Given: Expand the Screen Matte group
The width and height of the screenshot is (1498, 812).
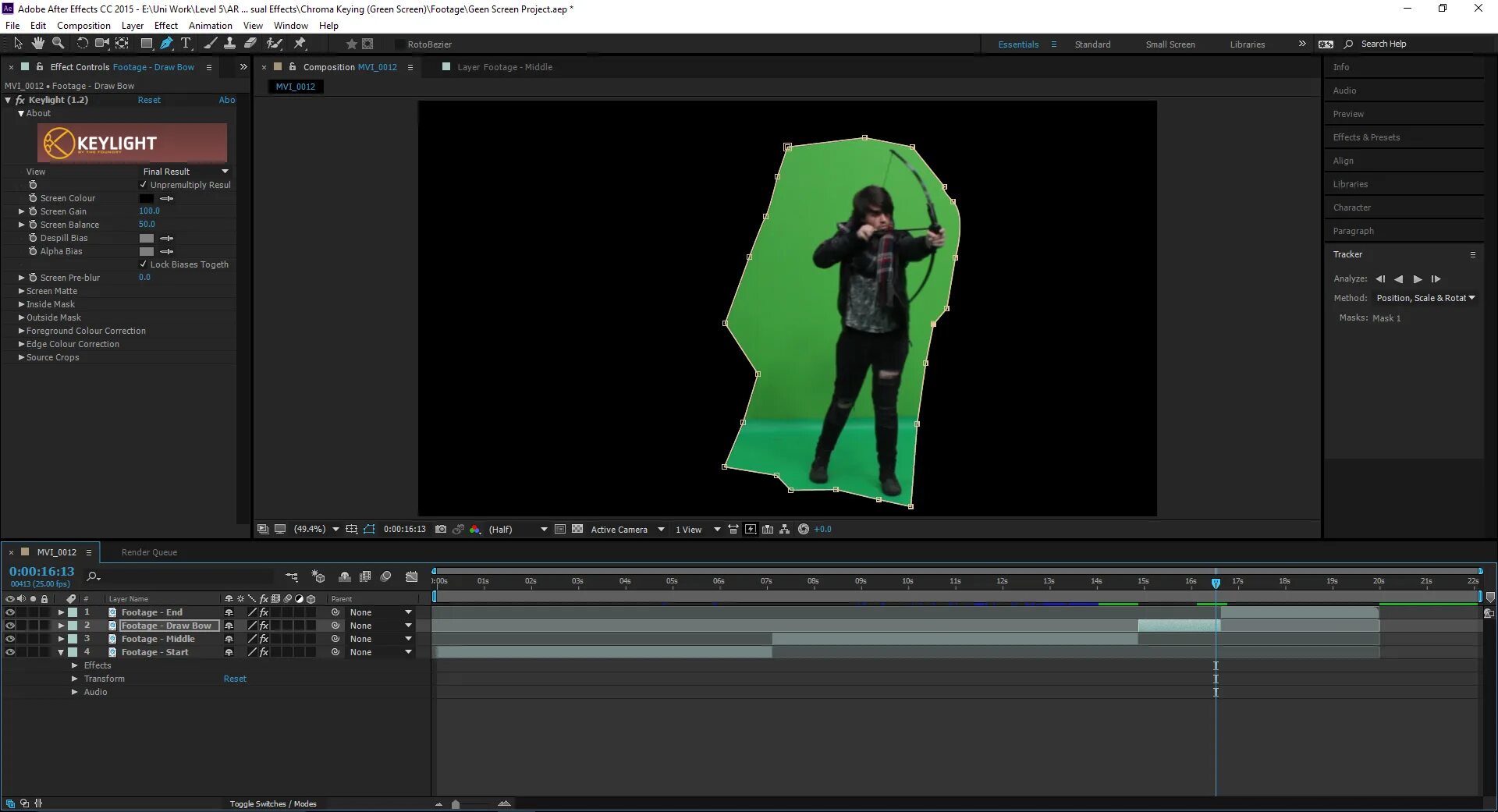Looking at the screenshot, I should (x=22, y=291).
